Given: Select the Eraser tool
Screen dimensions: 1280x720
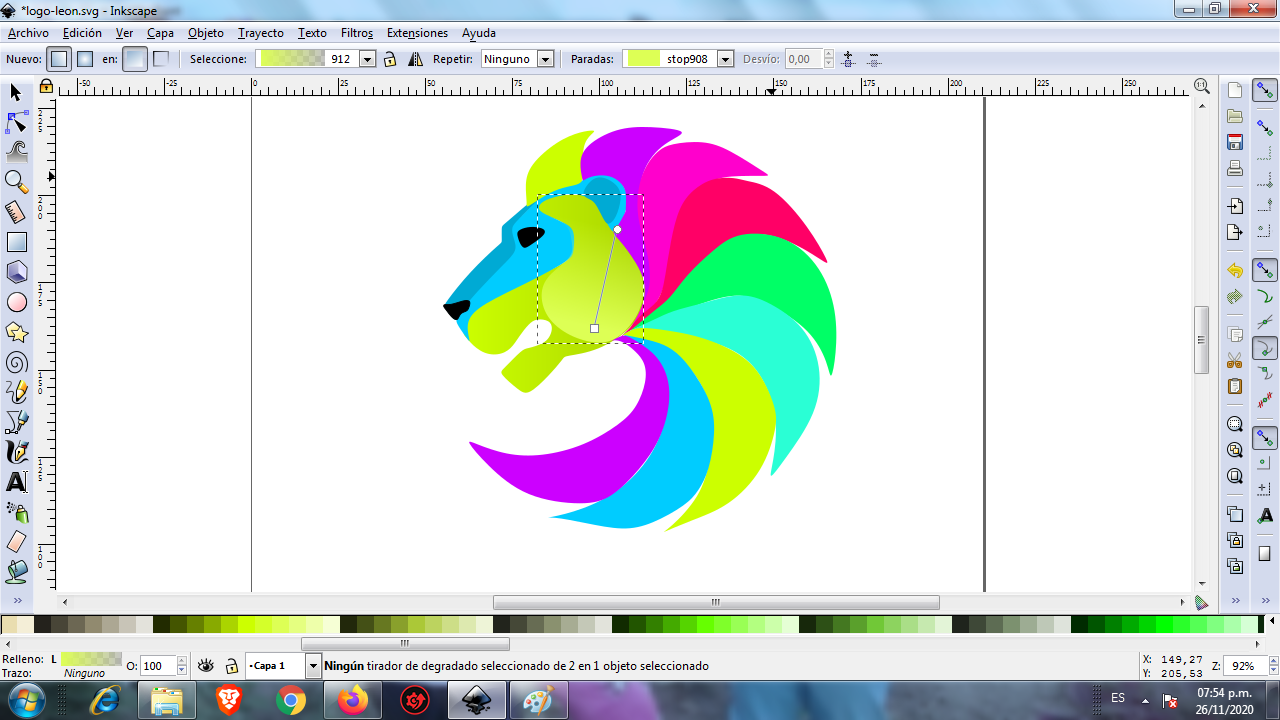Looking at the screenshot, I should click(x=16, y=542).
